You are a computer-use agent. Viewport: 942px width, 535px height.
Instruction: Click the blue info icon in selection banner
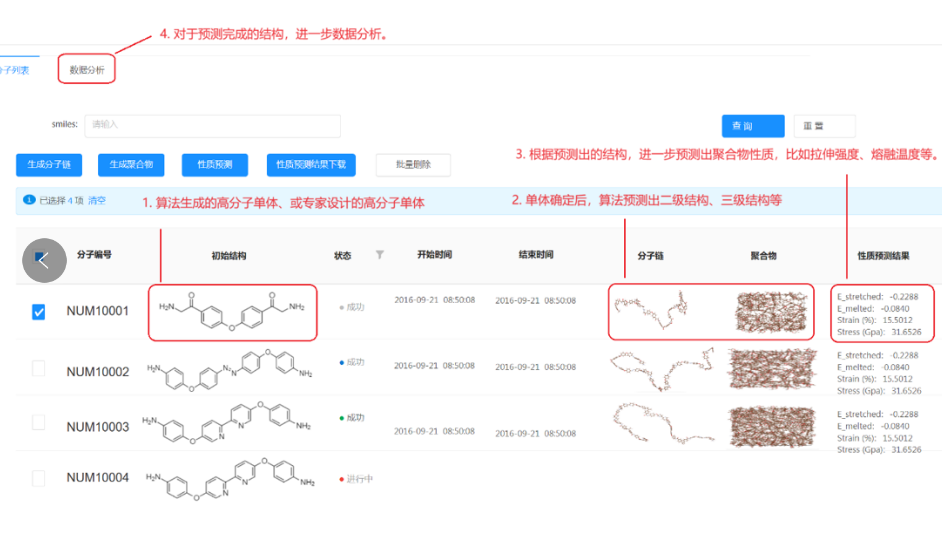[x=29, y=201]
